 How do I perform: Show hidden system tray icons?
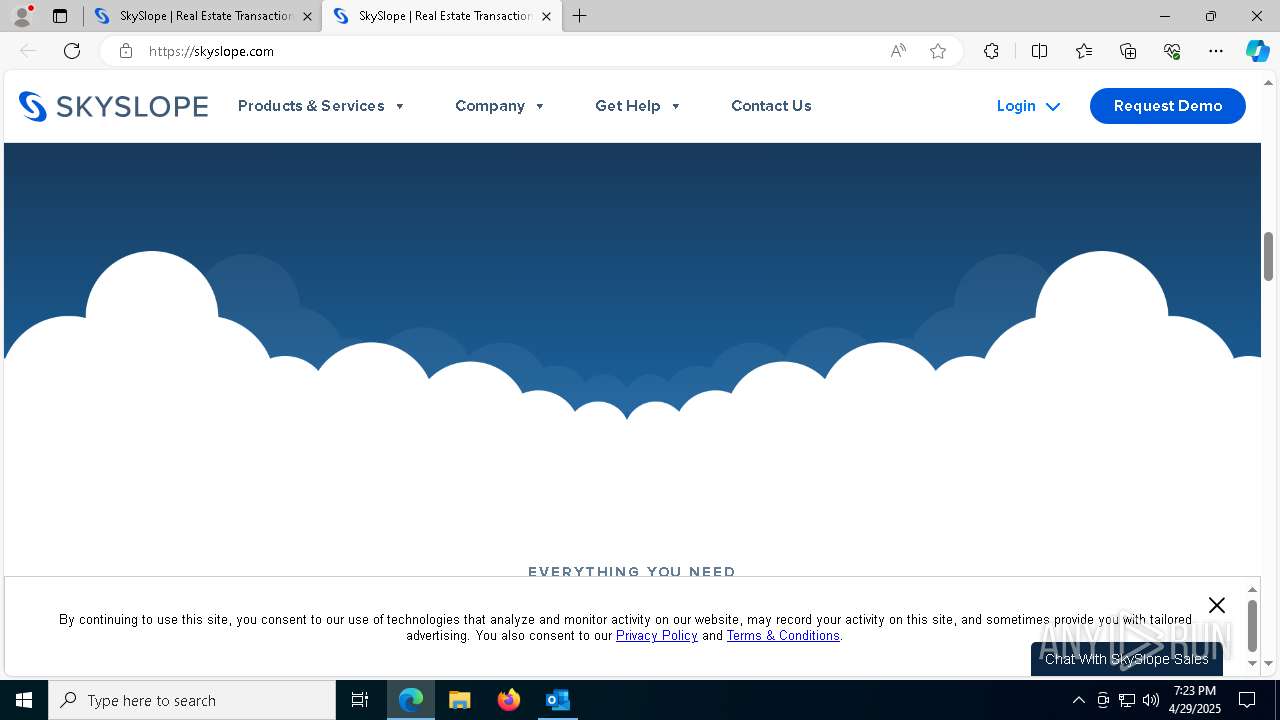(1078, 700)
